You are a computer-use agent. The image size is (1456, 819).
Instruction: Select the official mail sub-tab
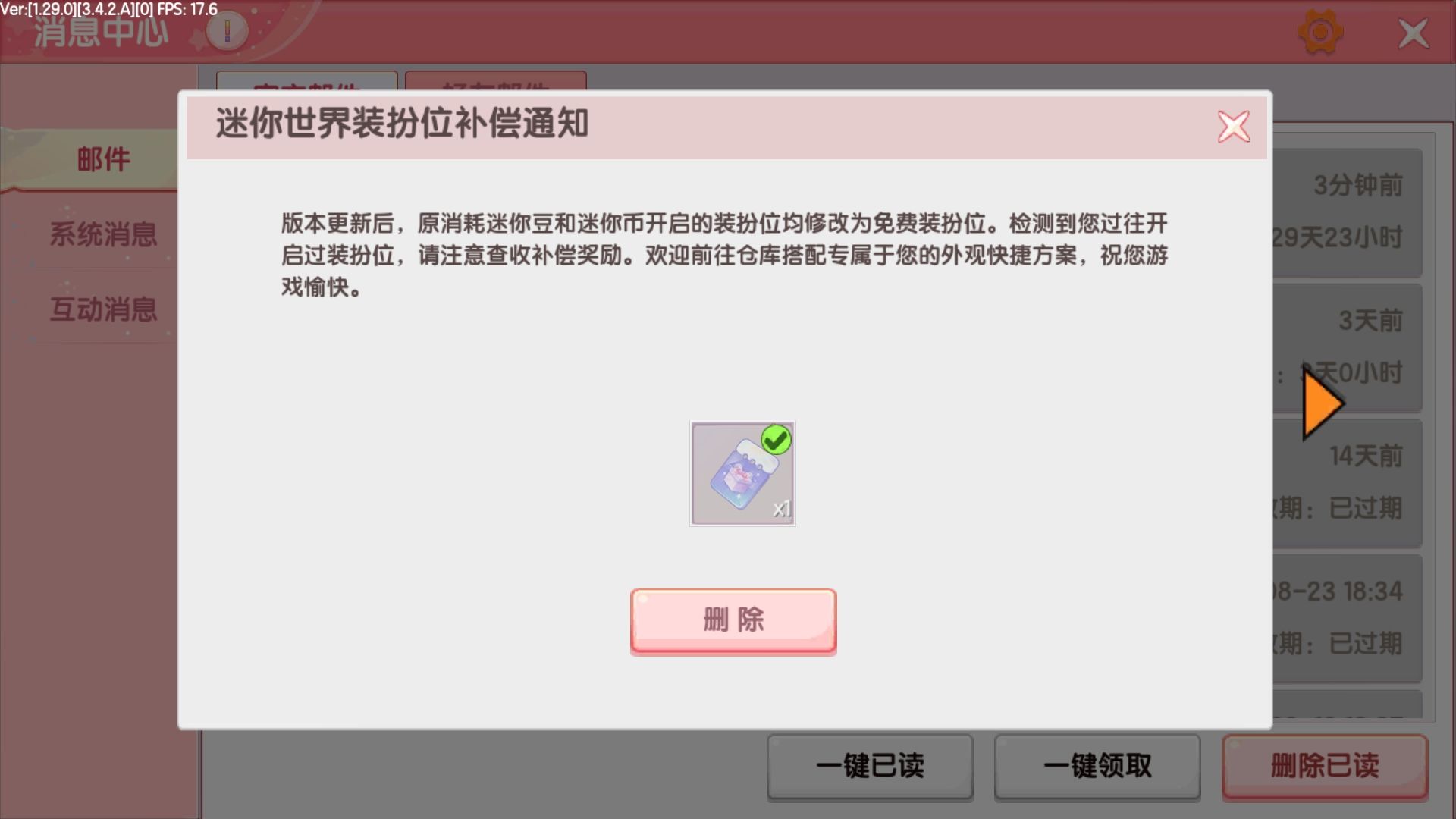click(306, 81)
